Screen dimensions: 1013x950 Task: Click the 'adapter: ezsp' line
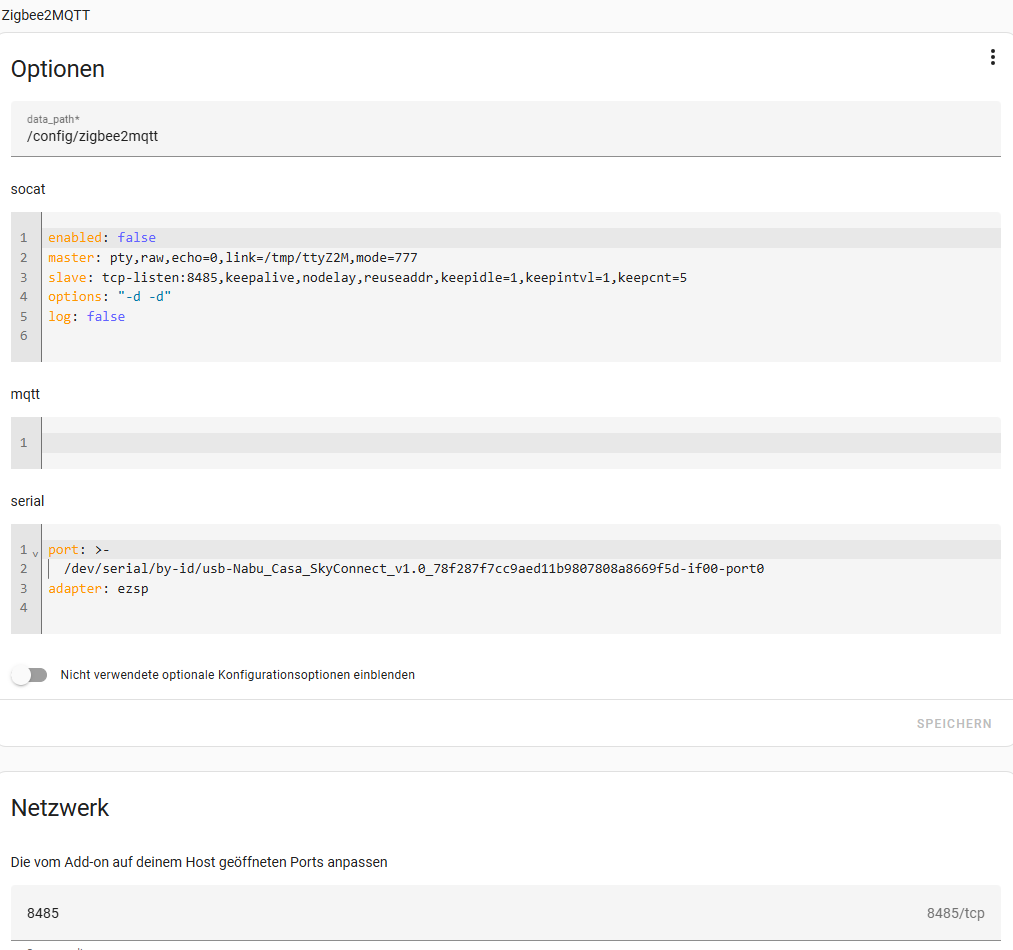[98, 589]
